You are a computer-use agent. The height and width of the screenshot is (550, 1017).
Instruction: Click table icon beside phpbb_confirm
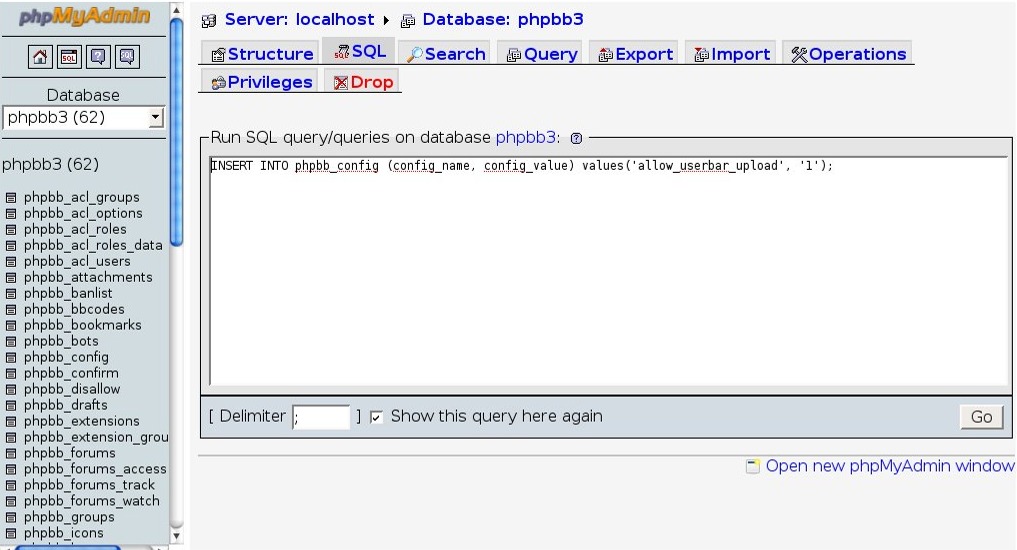11,374
